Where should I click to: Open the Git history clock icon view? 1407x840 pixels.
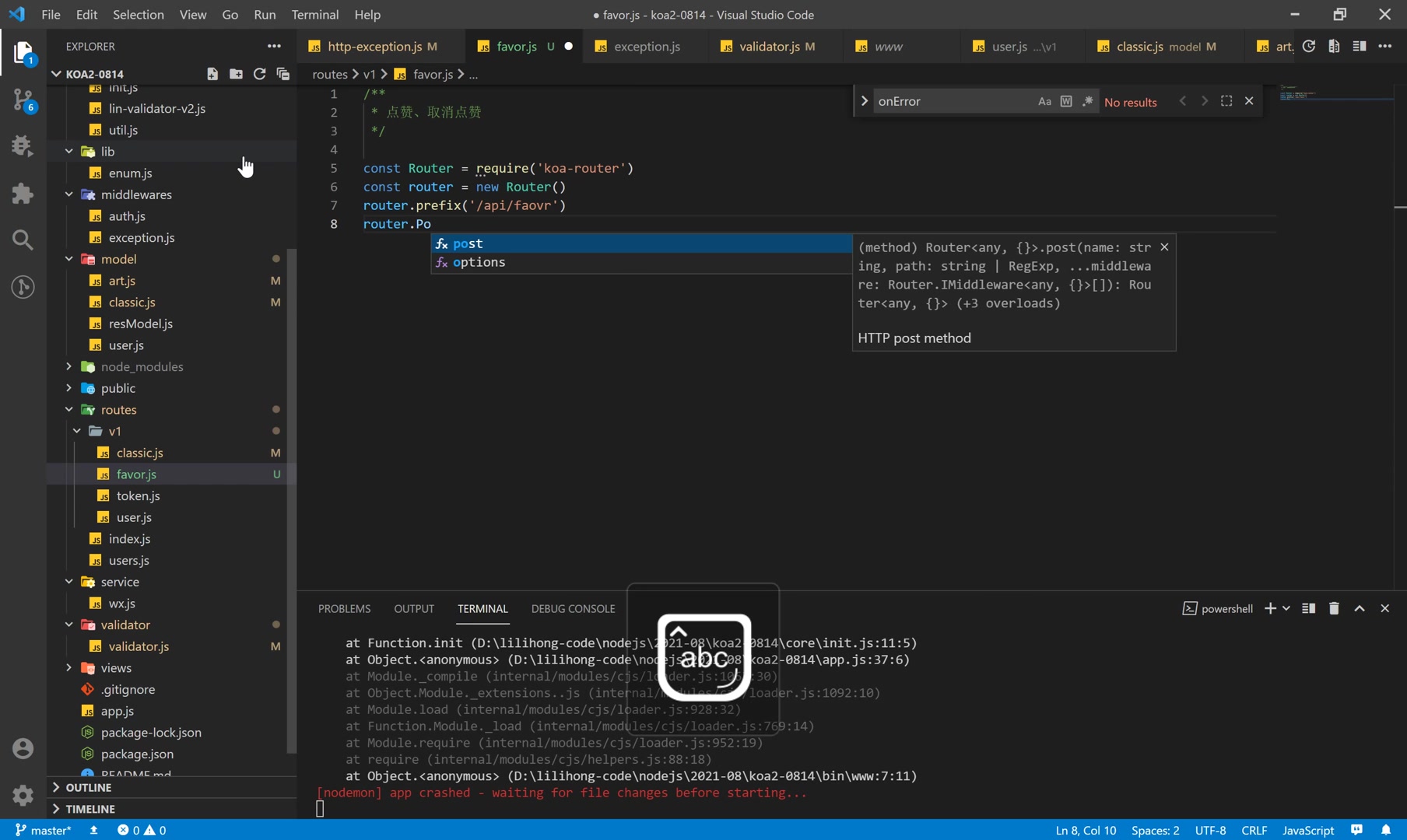click(x=23, y=287)
